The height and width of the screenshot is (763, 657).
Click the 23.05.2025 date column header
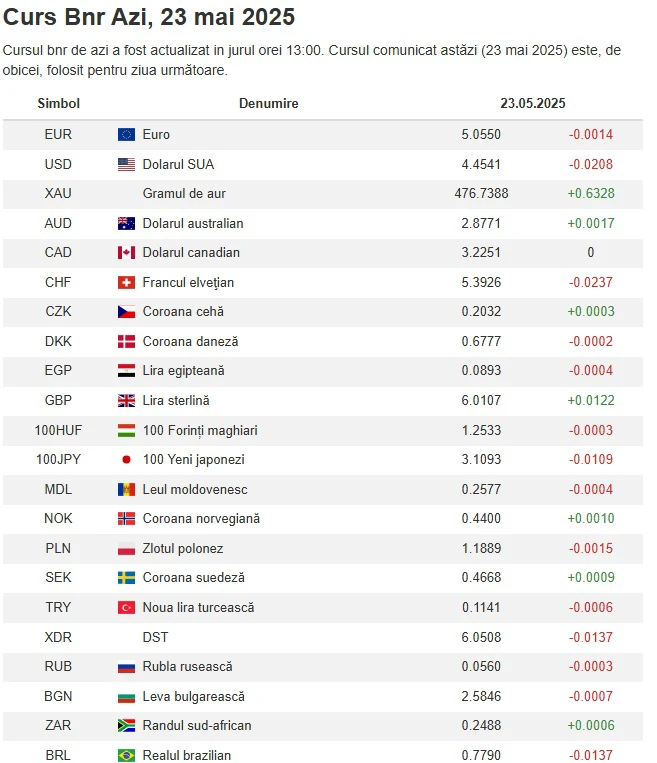533,103
